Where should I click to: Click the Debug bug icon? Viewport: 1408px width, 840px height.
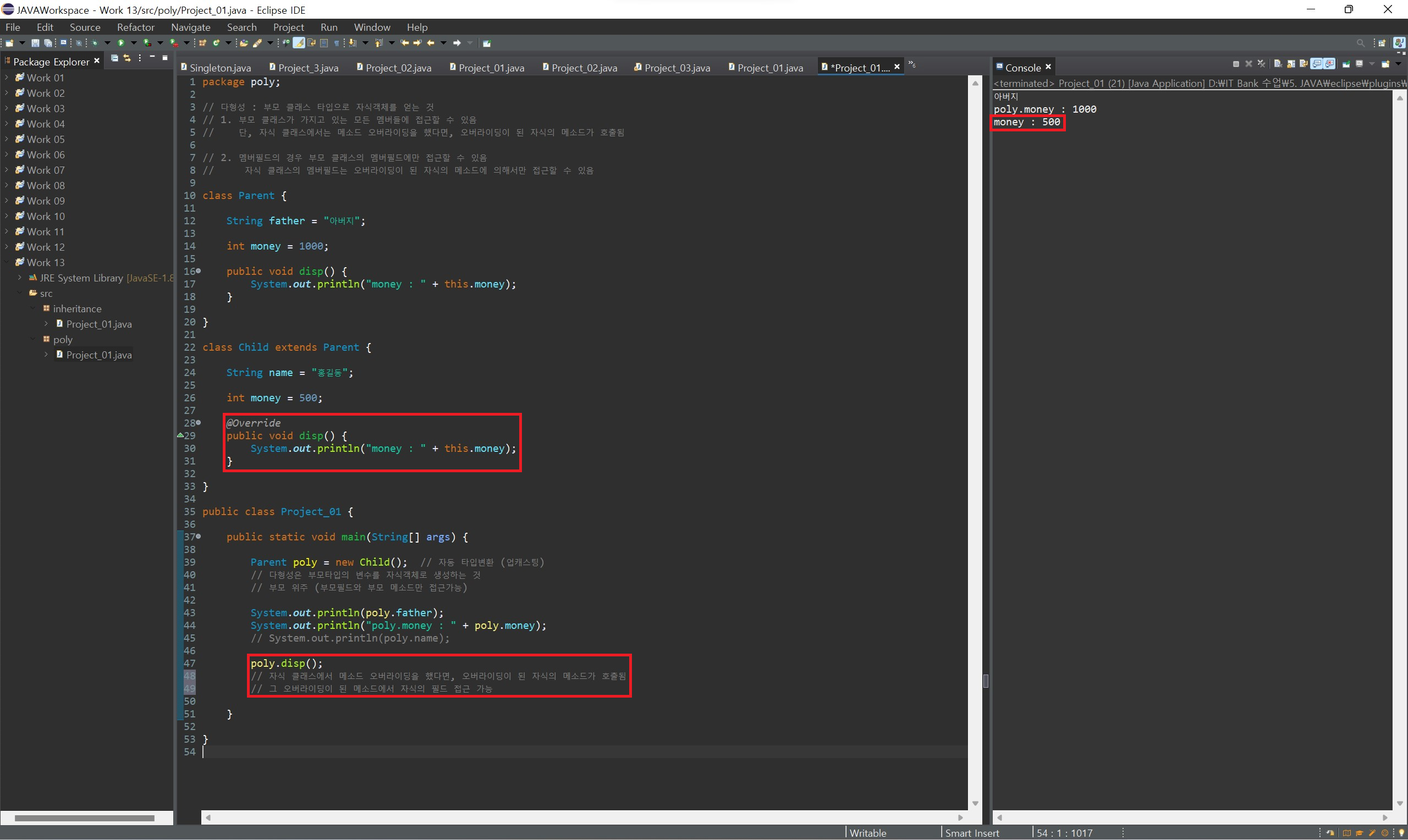point(95,43)
